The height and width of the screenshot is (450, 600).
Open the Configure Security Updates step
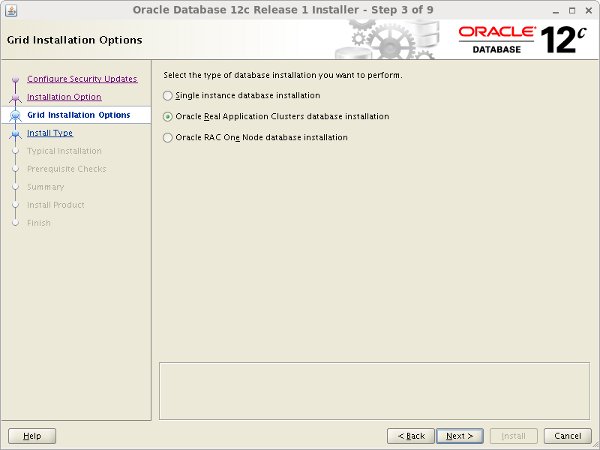82,79
